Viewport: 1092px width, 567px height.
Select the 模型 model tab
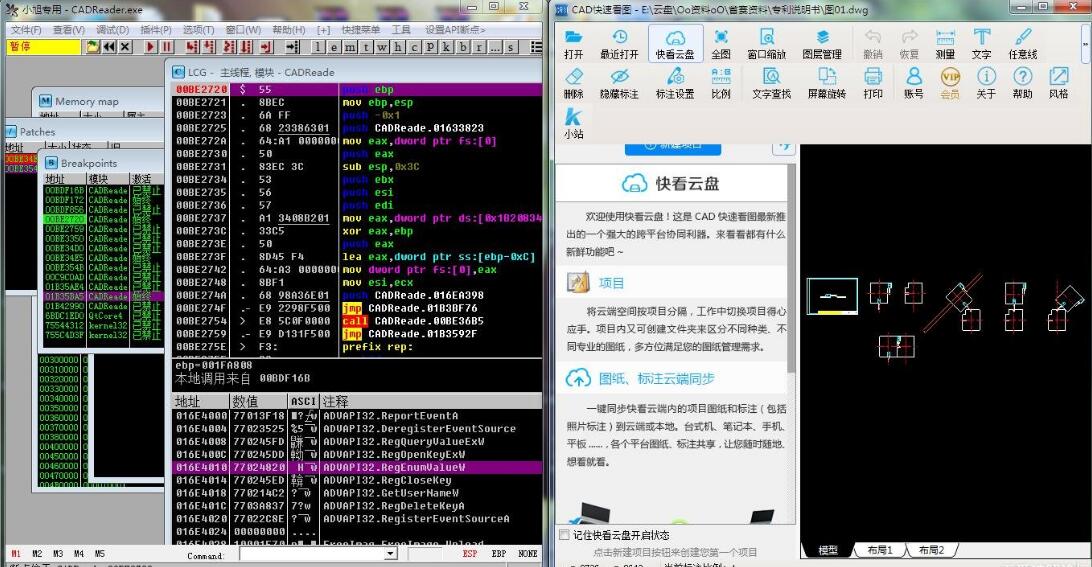pyautogui.click(x=827, y=550)
